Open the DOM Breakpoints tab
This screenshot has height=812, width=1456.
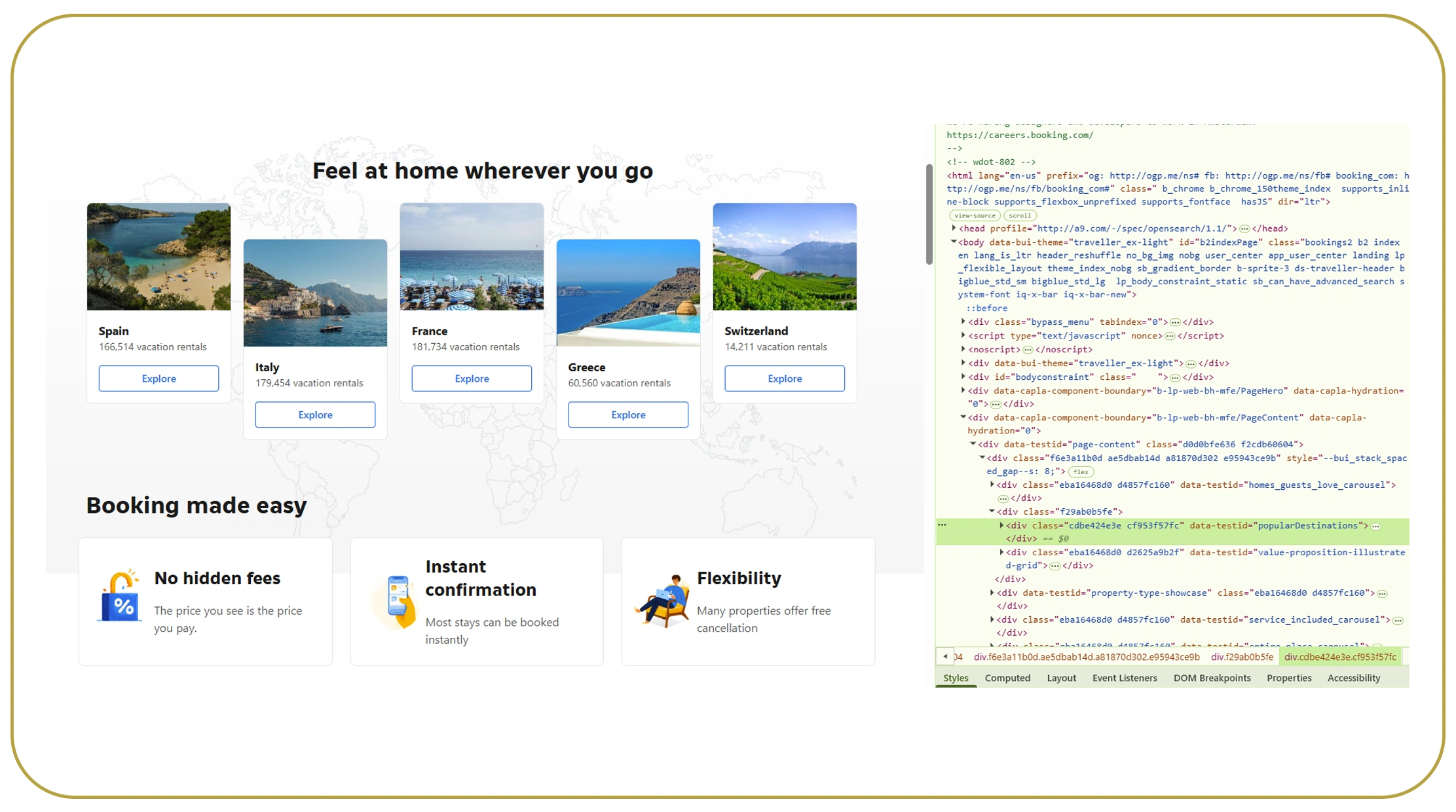point(1212,678)
